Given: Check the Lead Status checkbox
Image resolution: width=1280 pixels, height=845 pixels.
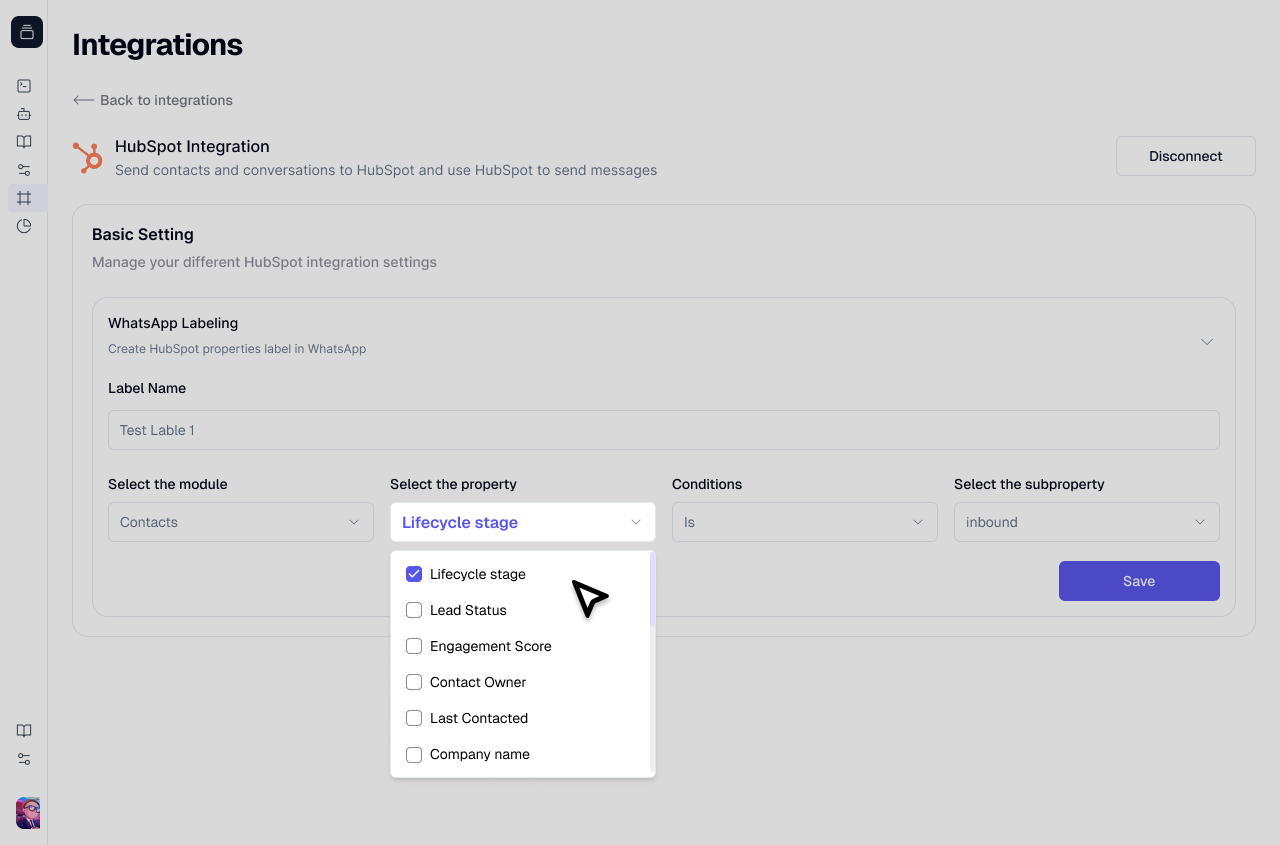Looking at the screenshot, I should 414,610.
